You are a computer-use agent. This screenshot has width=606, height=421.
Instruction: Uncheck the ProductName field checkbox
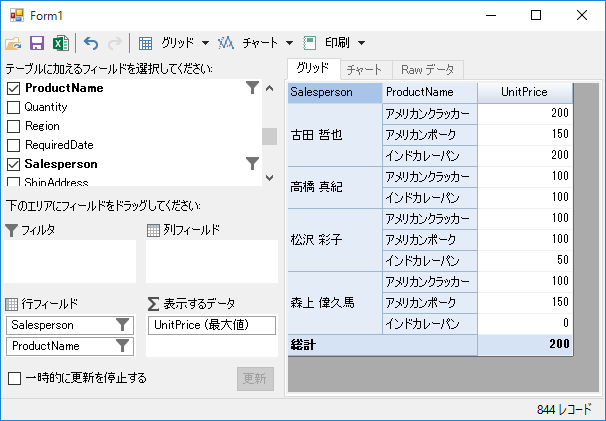14,88
